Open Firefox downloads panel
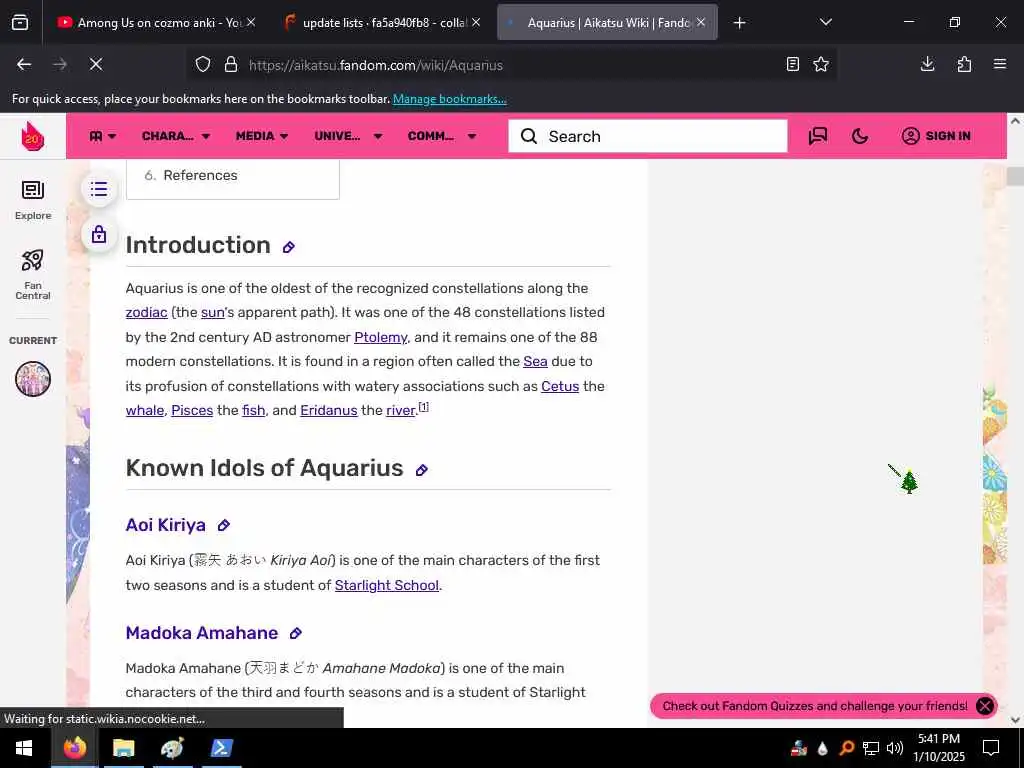1024x768 pixels. (927, 64)
